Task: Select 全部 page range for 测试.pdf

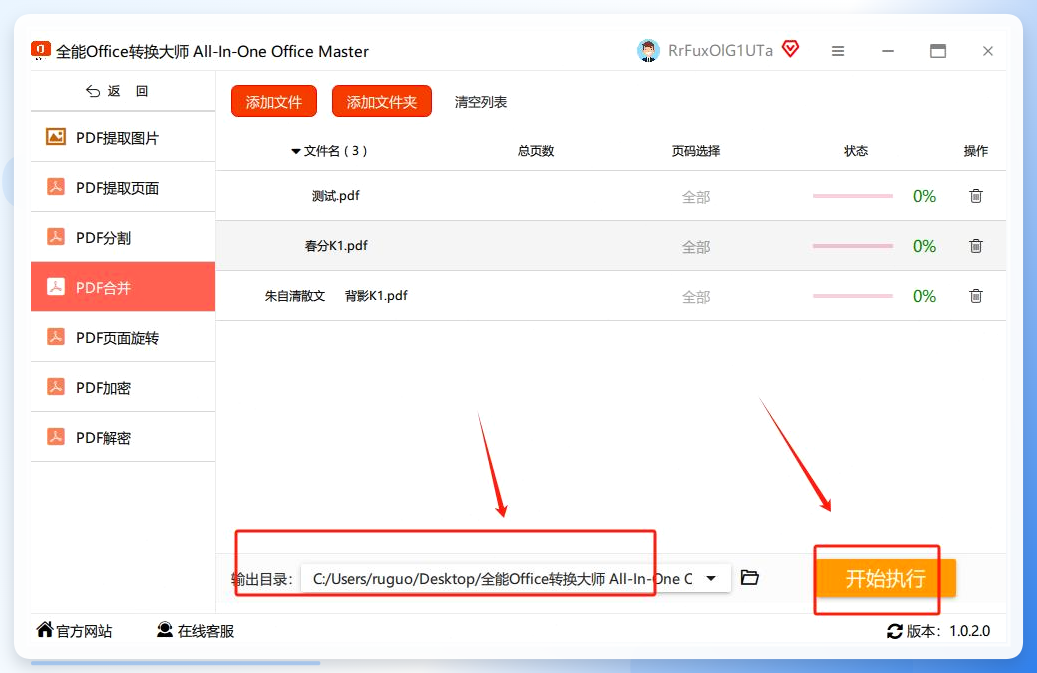Action: point(696,197)
